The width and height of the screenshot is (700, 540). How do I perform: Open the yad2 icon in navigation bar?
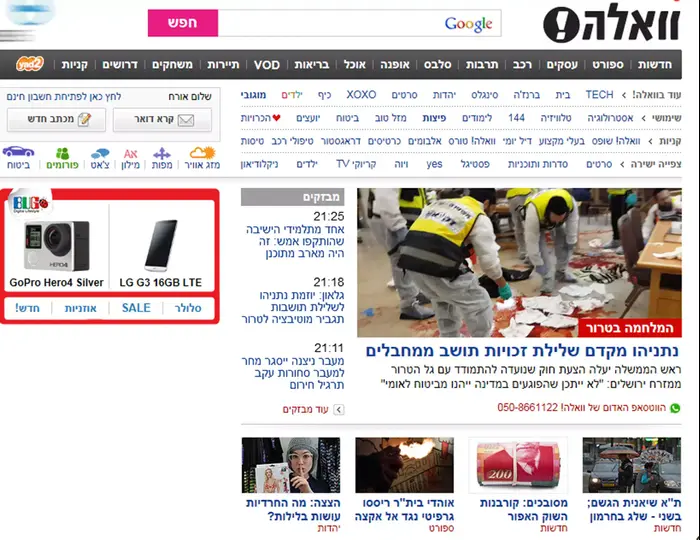pos(30,64)
